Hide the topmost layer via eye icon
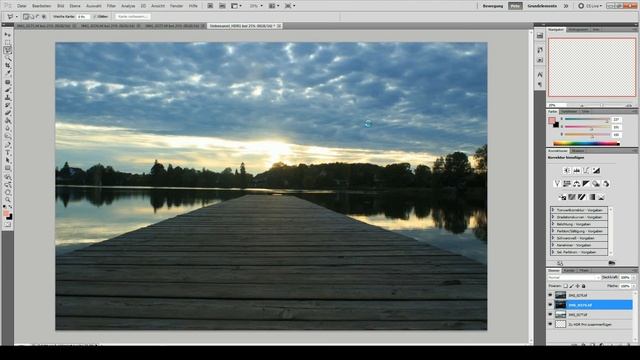 point(550,295)
